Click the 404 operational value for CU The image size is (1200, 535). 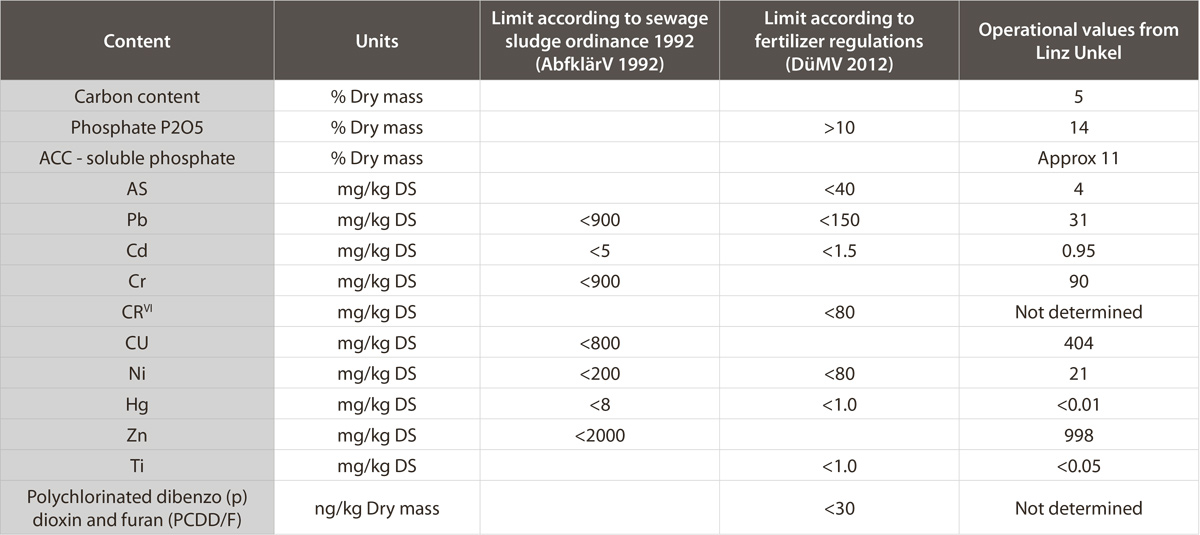(x=1078, y=343)
